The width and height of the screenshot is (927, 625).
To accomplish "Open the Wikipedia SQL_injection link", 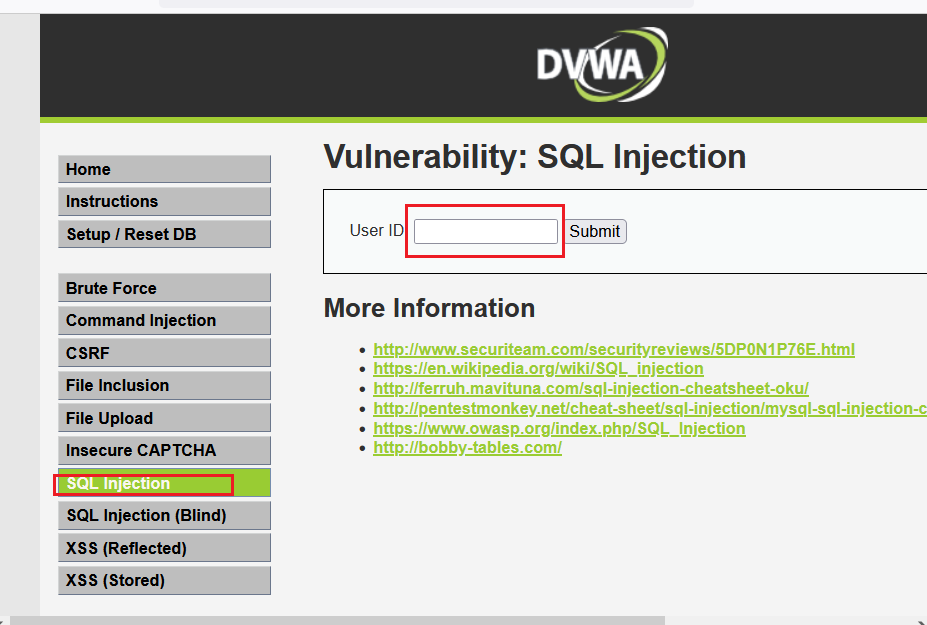I will [538, 369].
